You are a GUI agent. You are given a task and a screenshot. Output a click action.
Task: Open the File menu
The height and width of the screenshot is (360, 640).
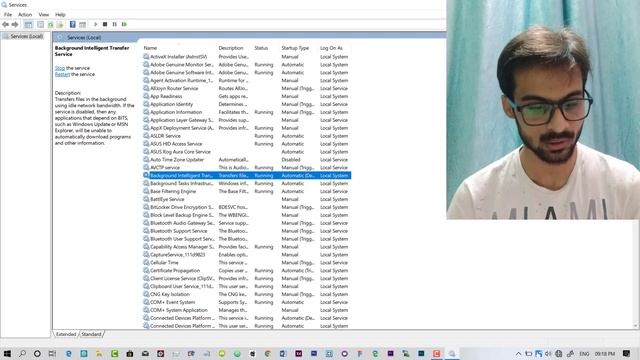point(8,14)
